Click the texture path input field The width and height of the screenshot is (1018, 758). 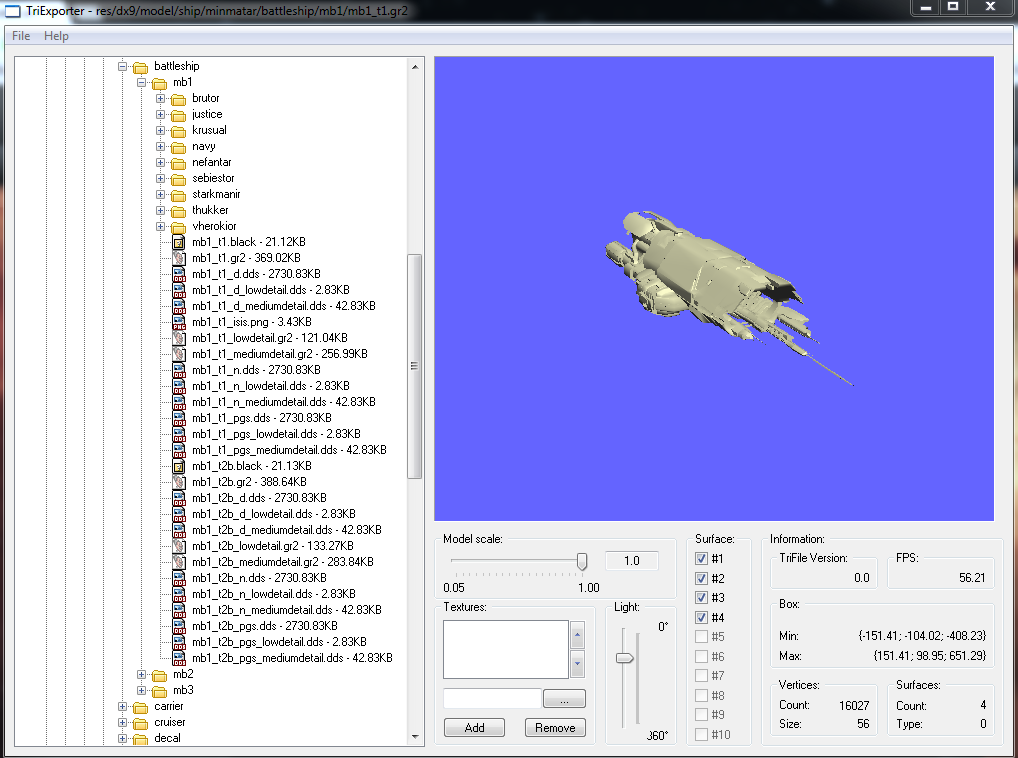[493, 699]
